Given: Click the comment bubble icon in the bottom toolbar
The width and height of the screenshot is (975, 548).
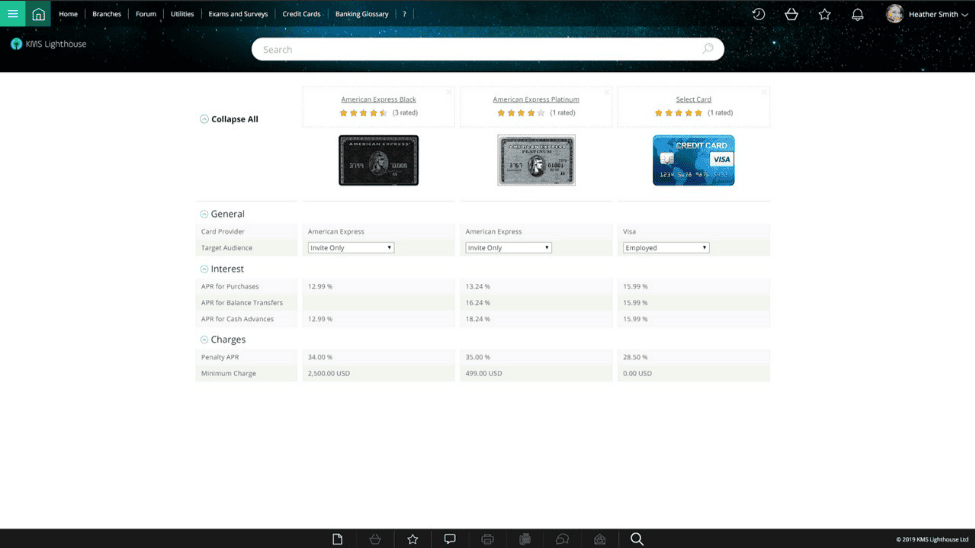Looking at the screenshot, I should pyautogui.click(x=450, y=539).
